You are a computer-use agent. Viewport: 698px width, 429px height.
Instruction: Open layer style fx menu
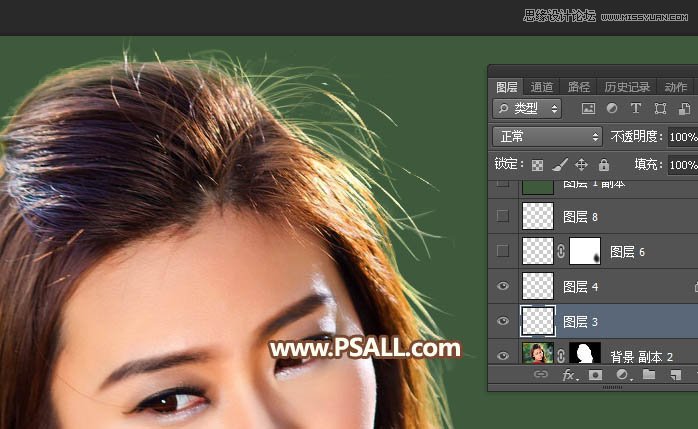570,375
